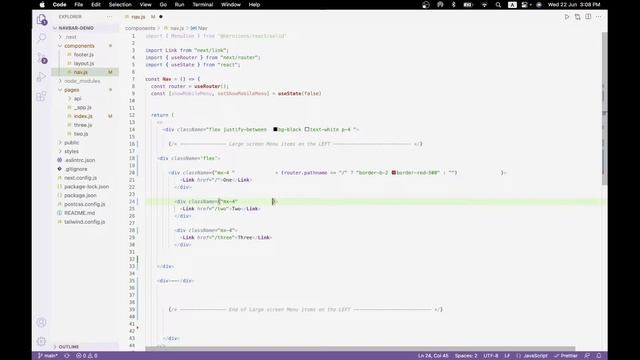Screen dimensions: 640x360
Task: Open the Extensions view
Action: pyautogui.click(x=42, y=96)
